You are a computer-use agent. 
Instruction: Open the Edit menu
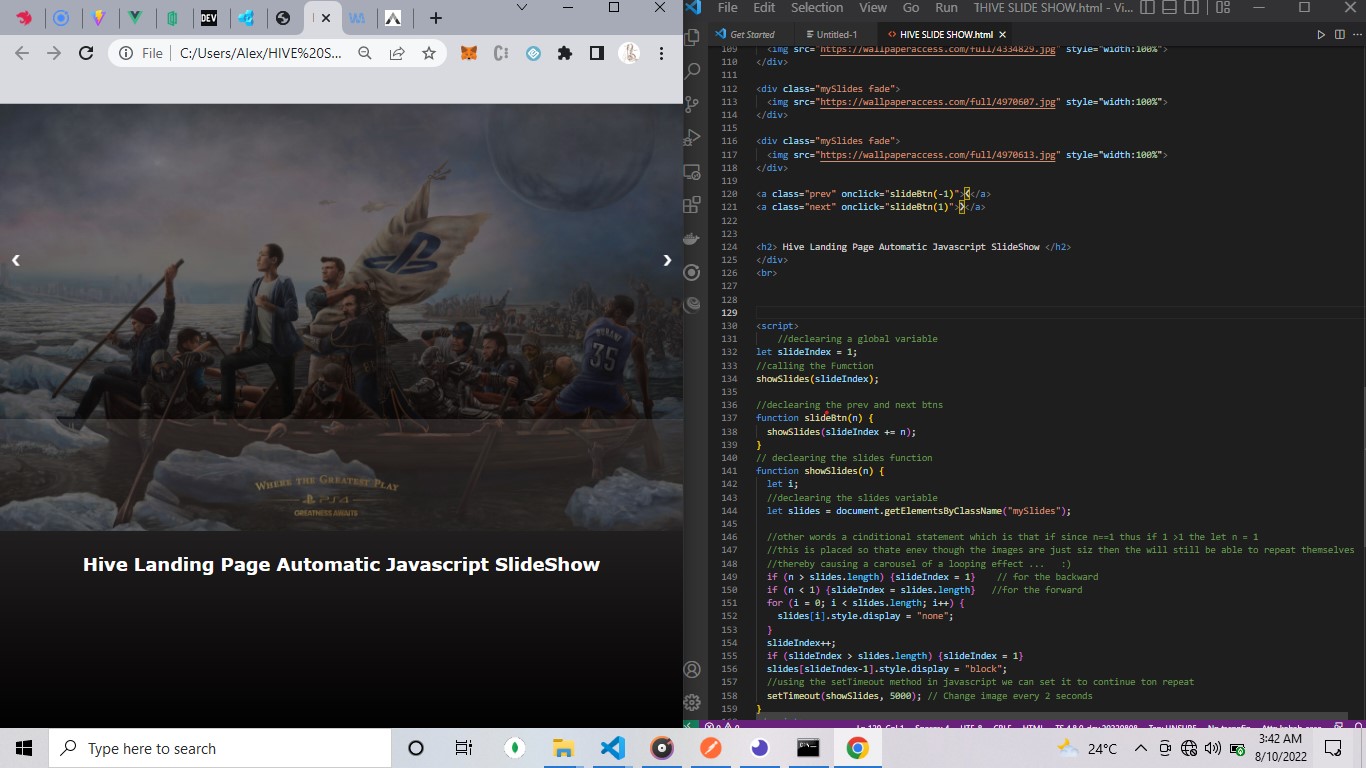tap(764, 8)
